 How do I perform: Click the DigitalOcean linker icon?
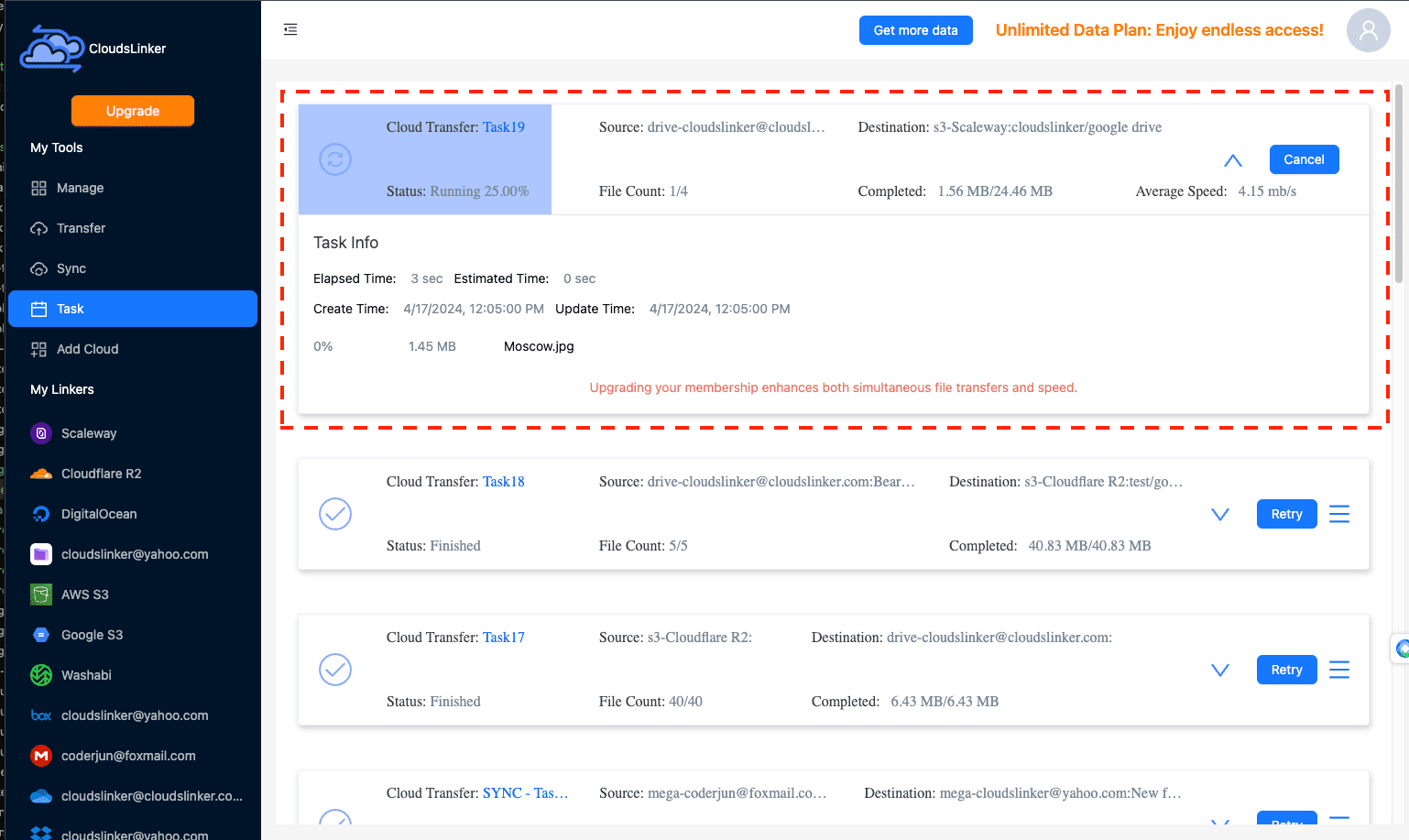pyautogui.click(x=41, y=514)
